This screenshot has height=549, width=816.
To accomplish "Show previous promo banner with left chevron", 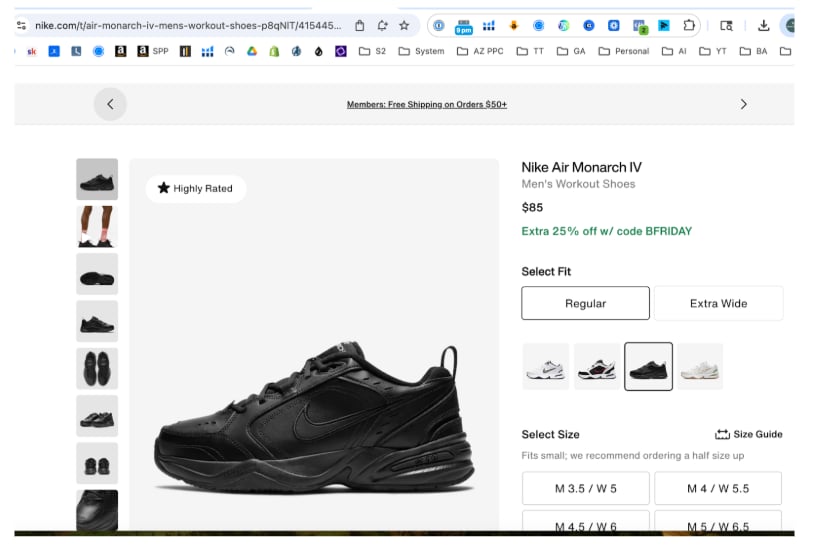I will pos(110,104).
